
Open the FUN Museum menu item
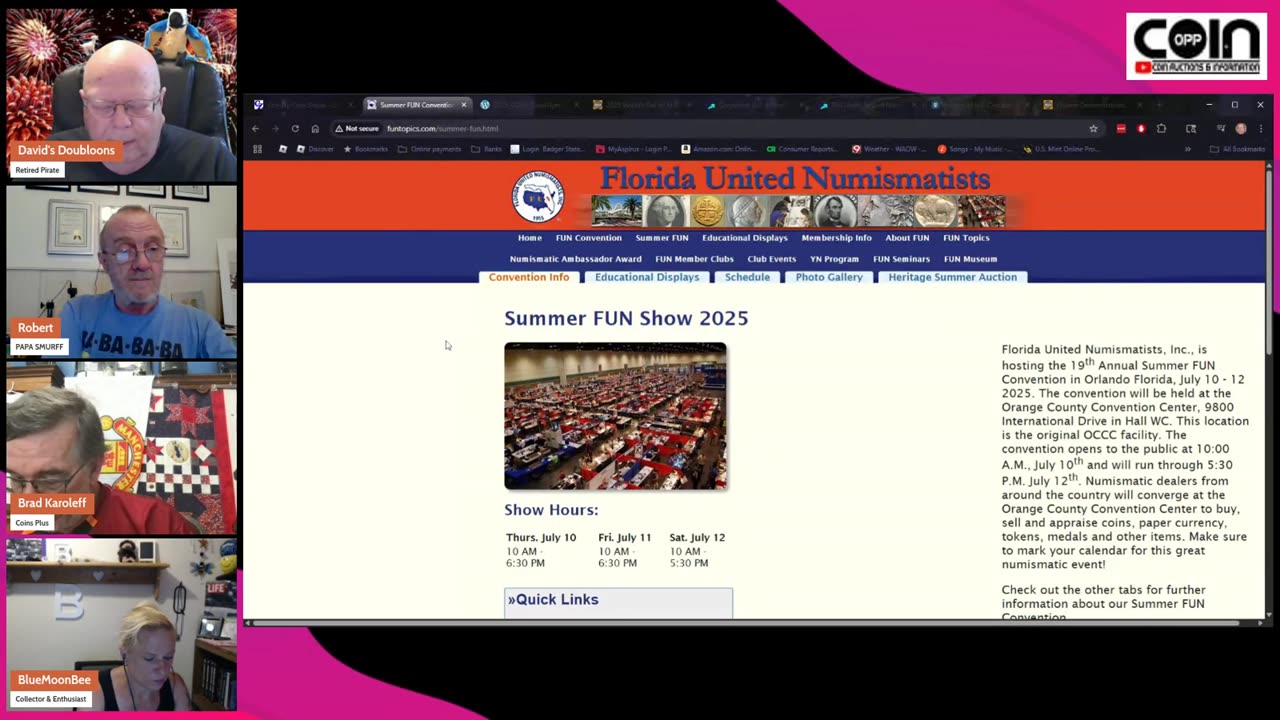[x=970, y=259]
